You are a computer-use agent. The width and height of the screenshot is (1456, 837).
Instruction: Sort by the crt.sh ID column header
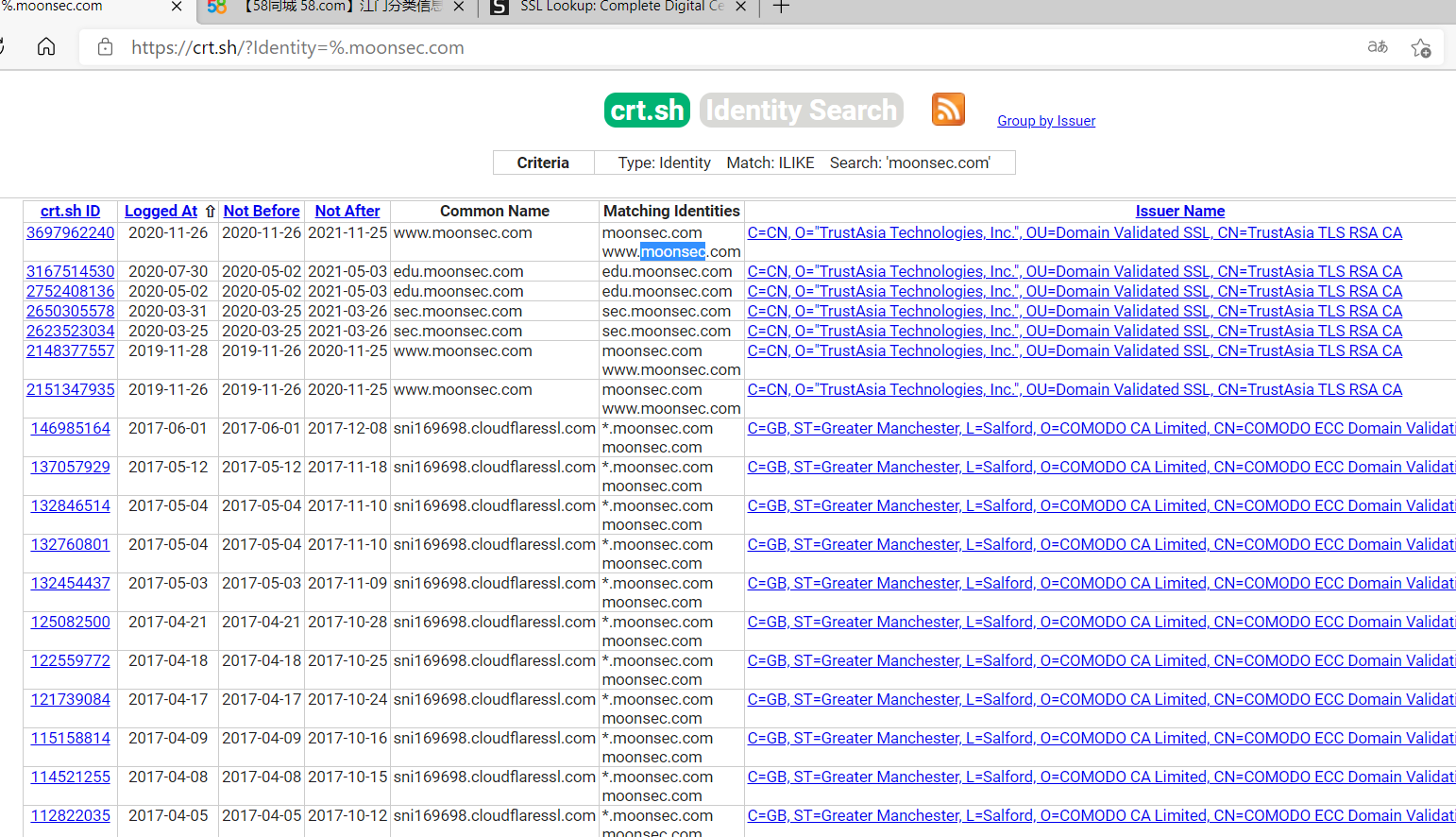click(x=70, y=212)
